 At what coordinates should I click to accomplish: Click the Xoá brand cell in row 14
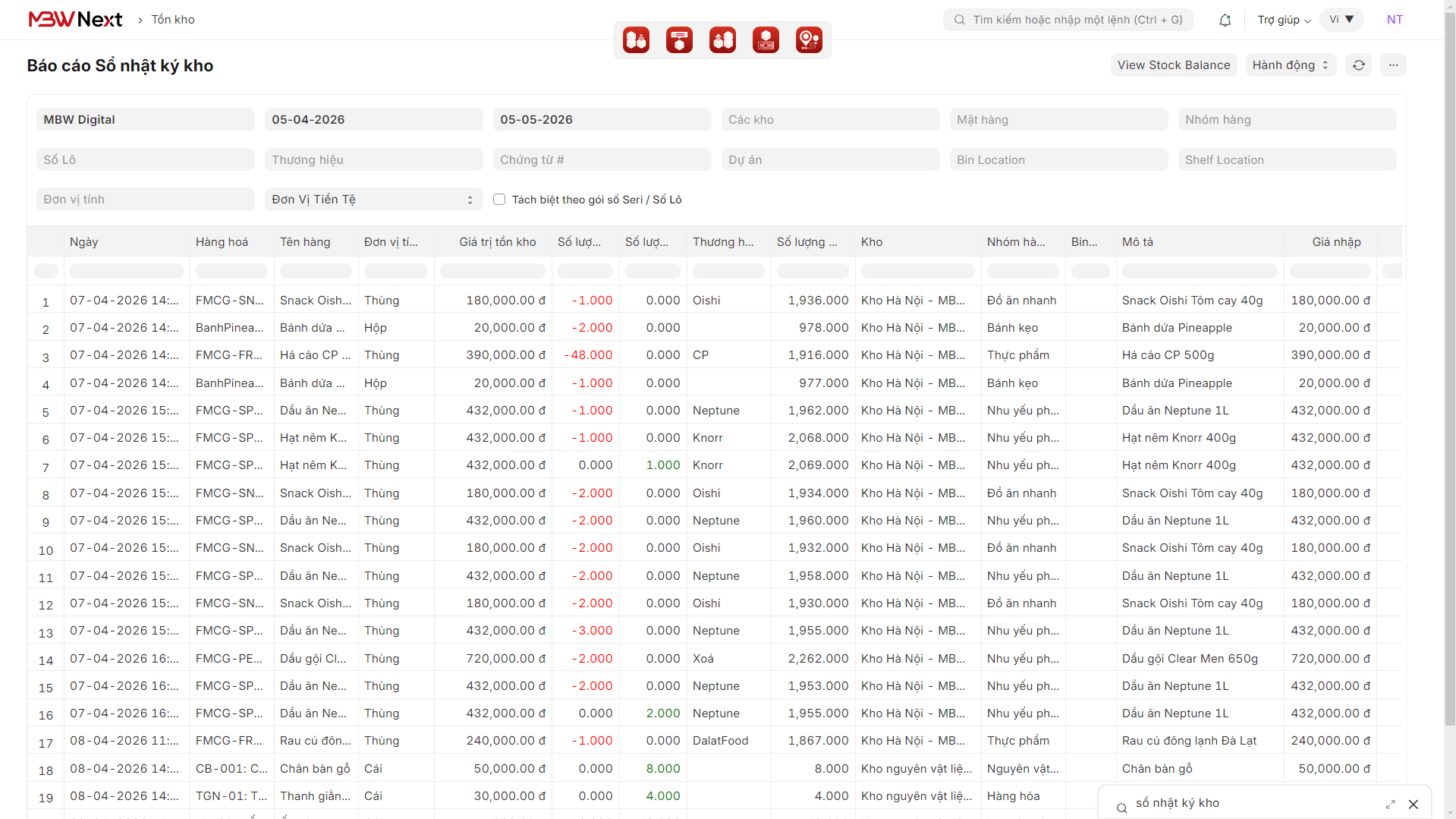728,659
